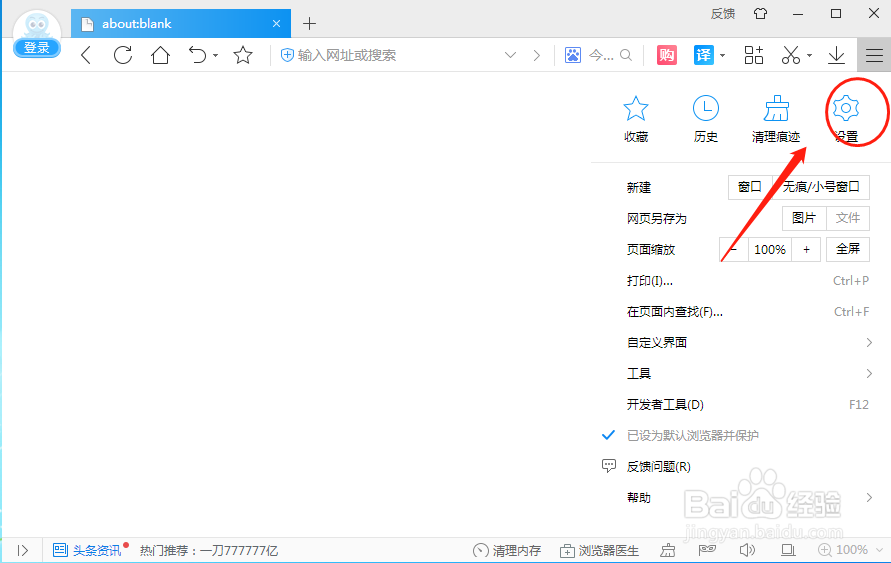891x563 pixels.
Task: Bookmark page with toolbar star icon
Action: 243,55
